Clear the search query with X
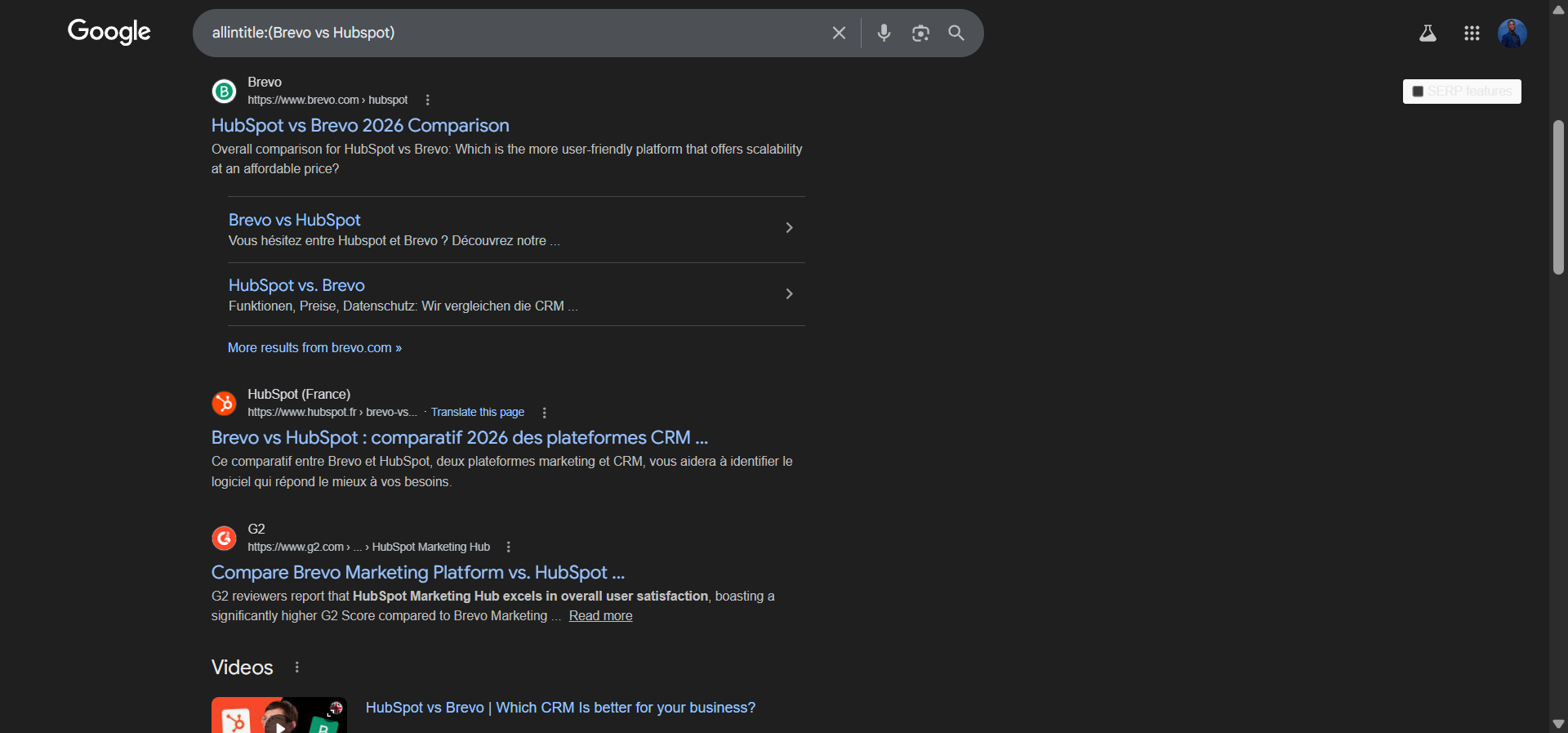Viewport: 1568px width, 733px height. [839, 33]
